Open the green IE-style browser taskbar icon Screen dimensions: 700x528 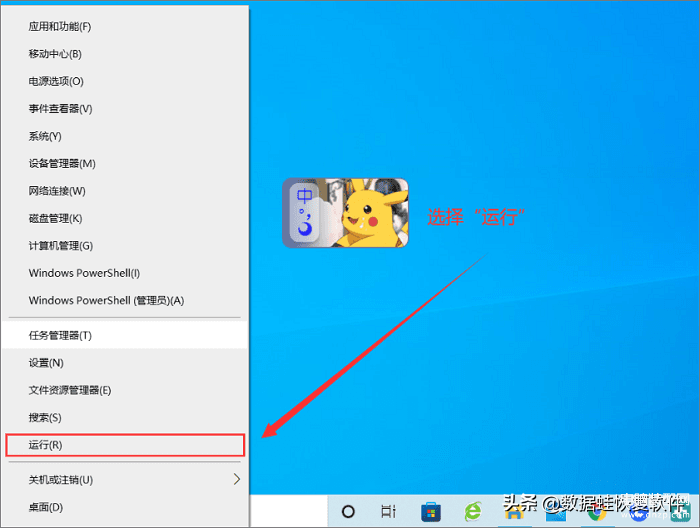pyautogui.click(x=473, y=511)
